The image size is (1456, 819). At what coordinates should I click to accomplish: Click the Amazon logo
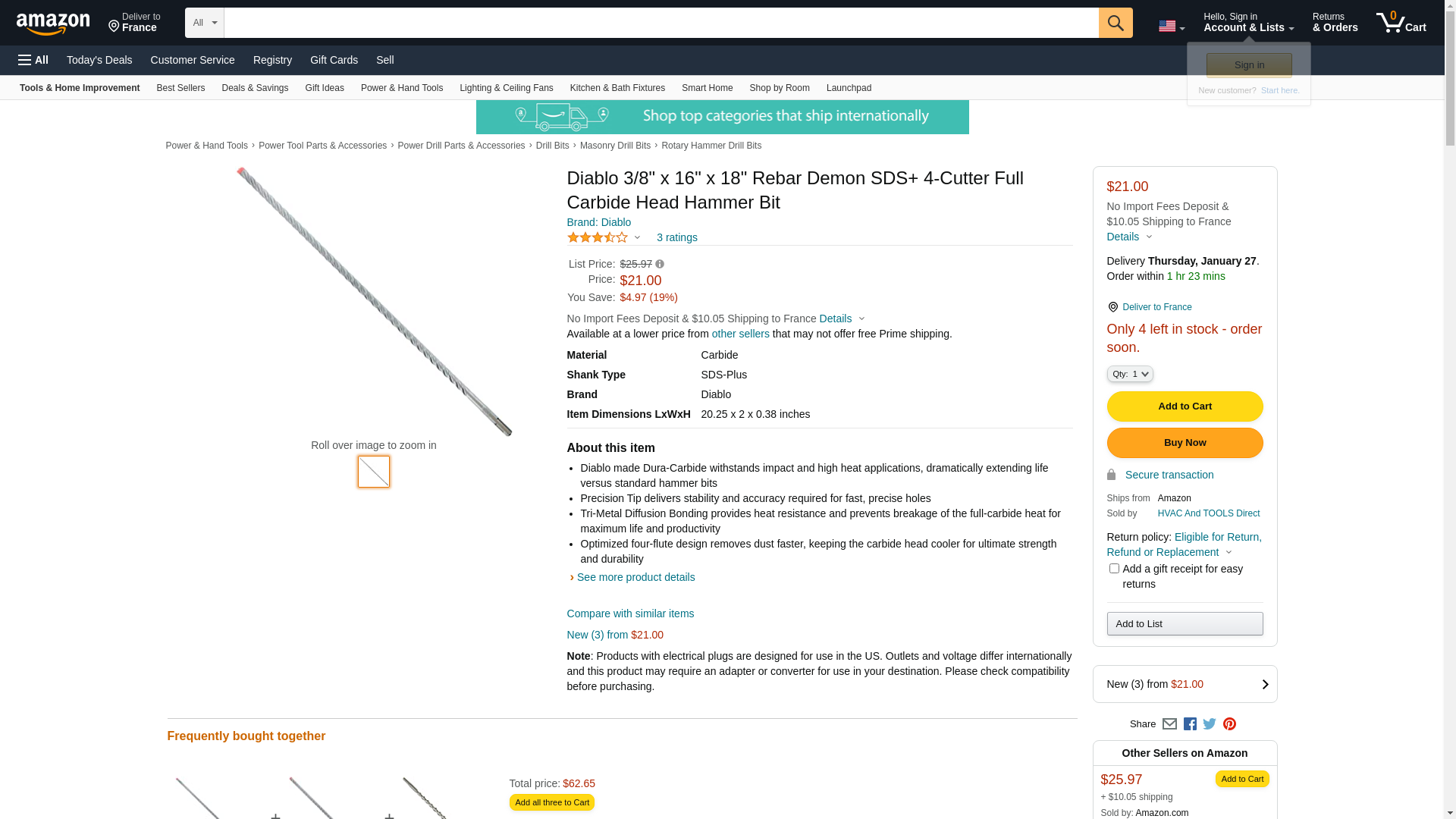point(53,24)
